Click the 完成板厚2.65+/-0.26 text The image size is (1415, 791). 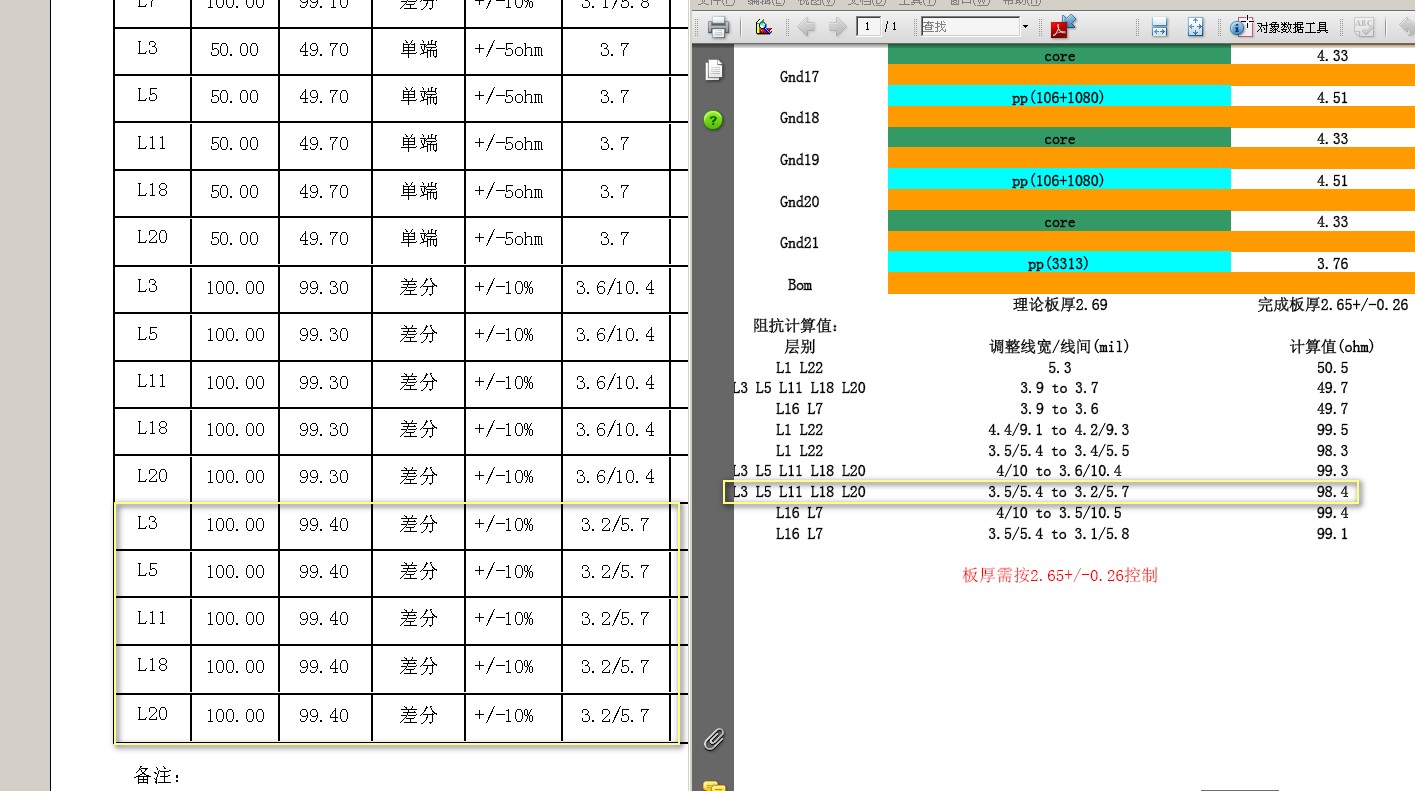tap(1333, 305)
